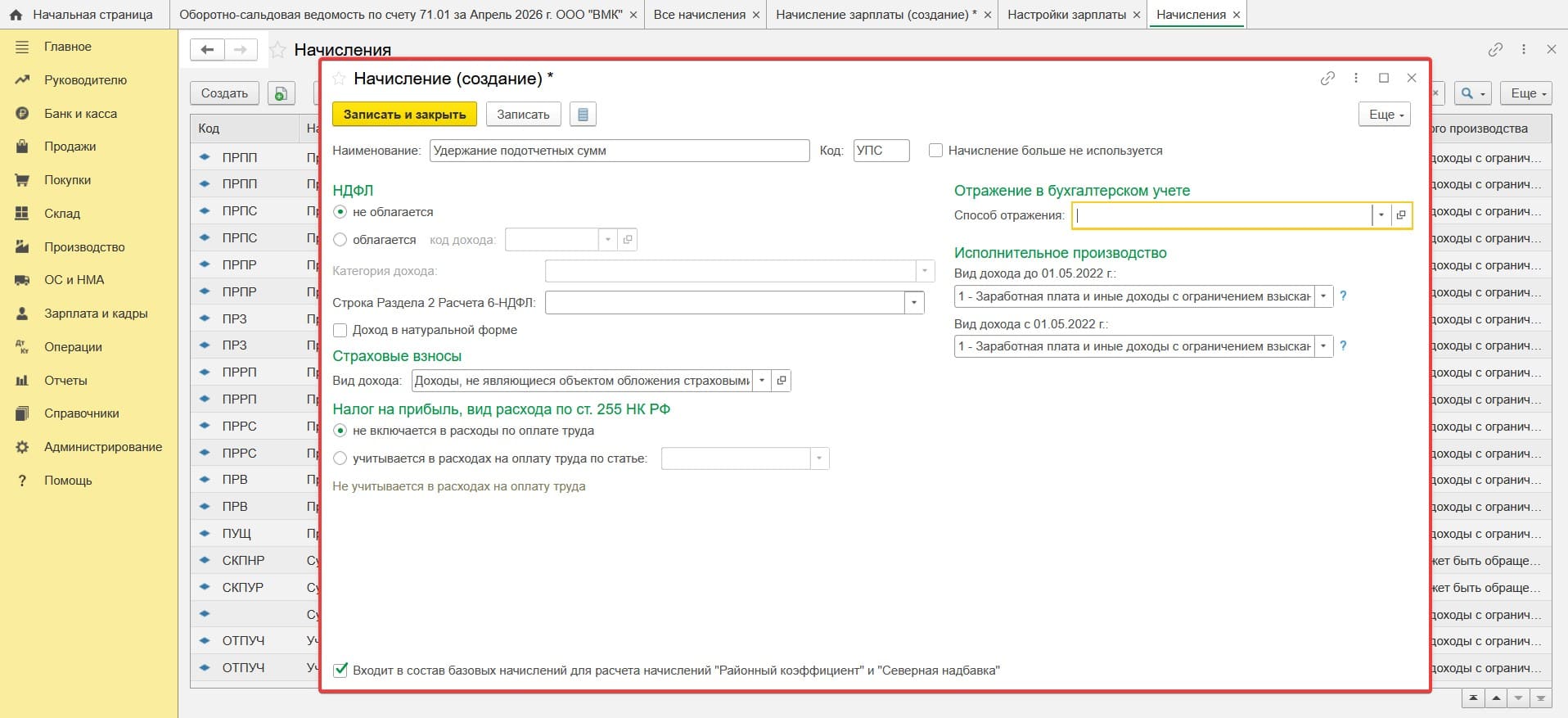Screen dimensions: 1568x718
Task: Click into the Наименование input field
Action: click(620, 151)
